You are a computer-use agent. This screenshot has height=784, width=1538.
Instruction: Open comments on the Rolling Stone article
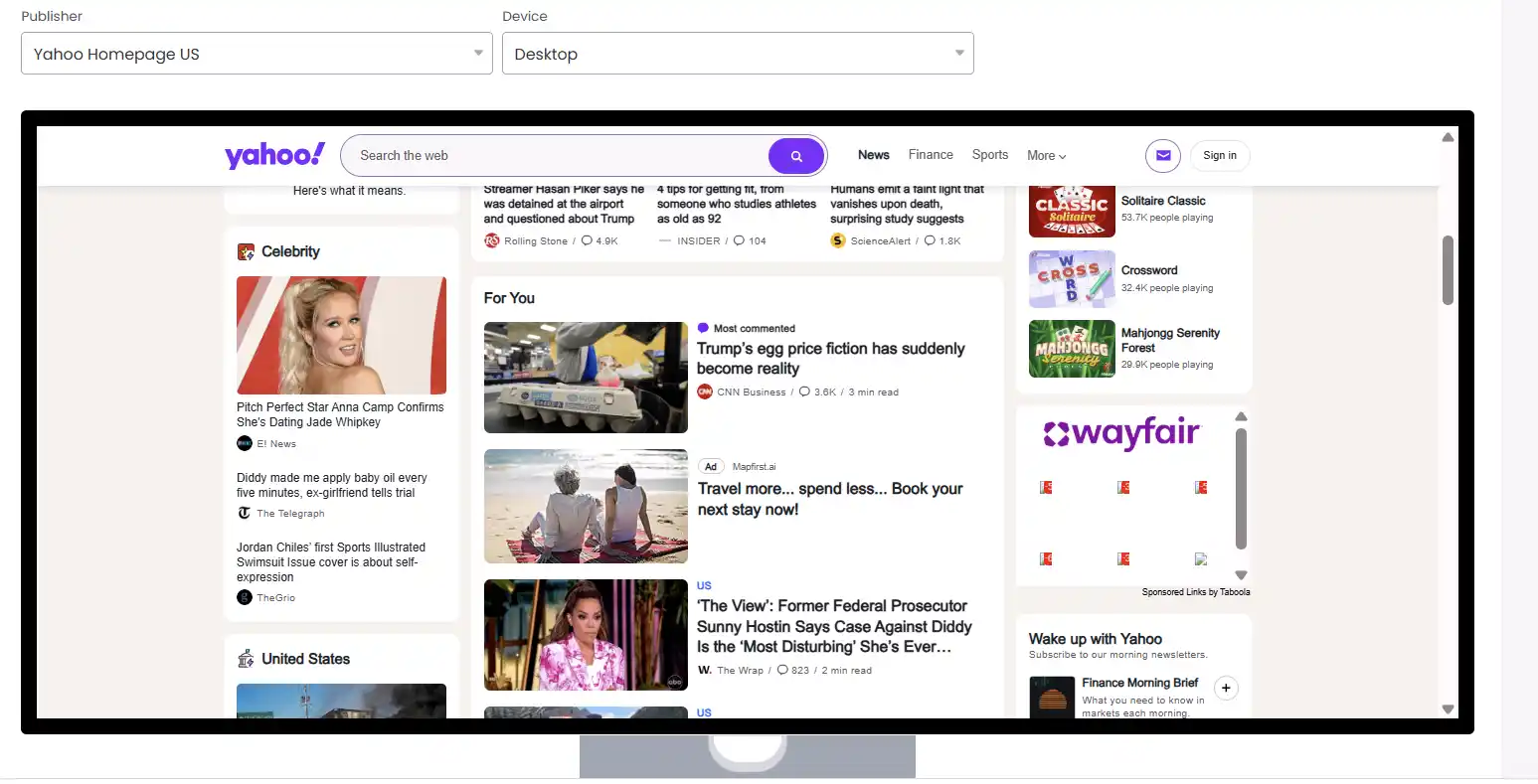(x=599, y=240)
